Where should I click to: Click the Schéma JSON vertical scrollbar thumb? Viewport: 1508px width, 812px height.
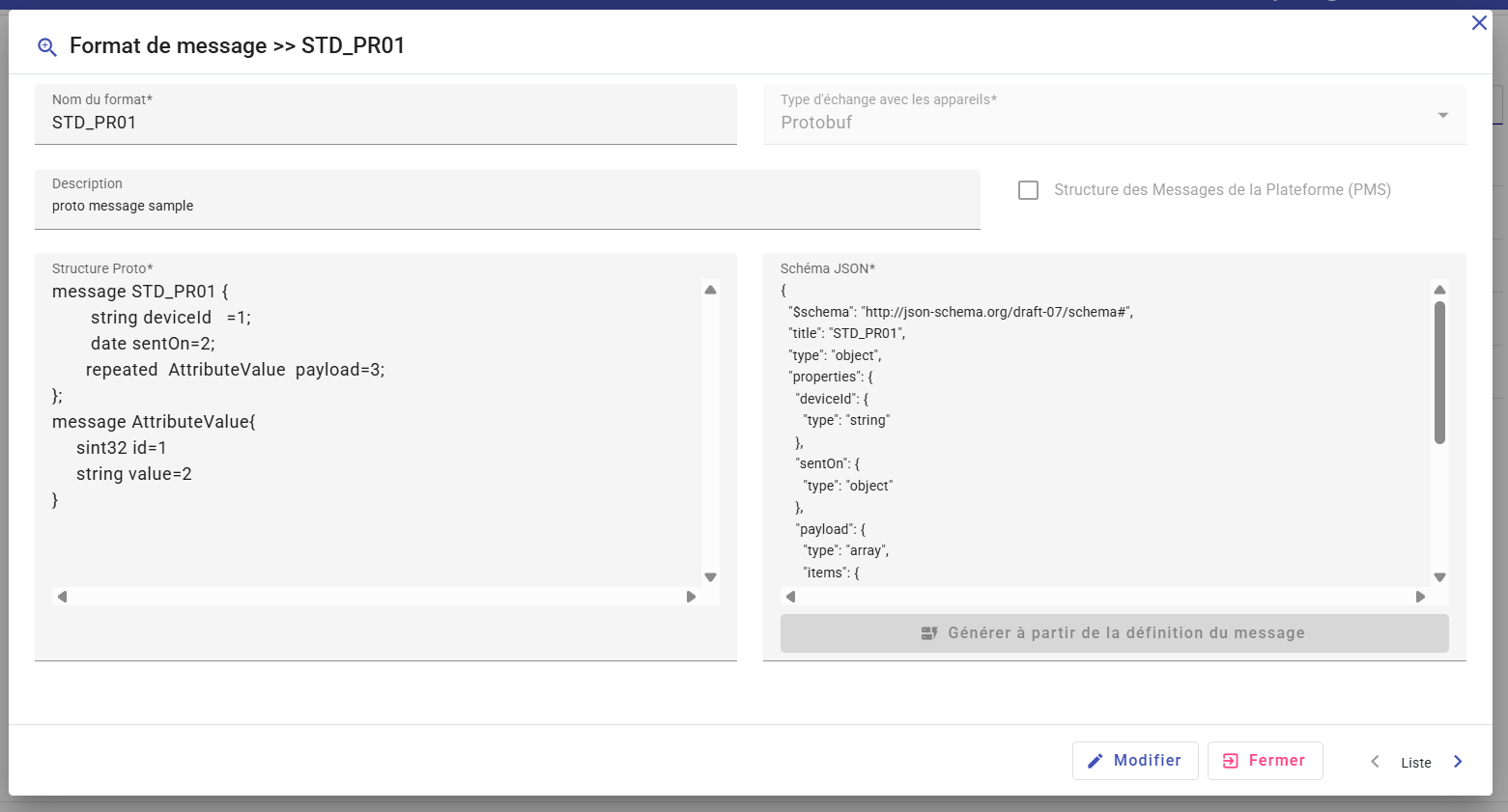pyautogui.click(x=1439, y=372)
